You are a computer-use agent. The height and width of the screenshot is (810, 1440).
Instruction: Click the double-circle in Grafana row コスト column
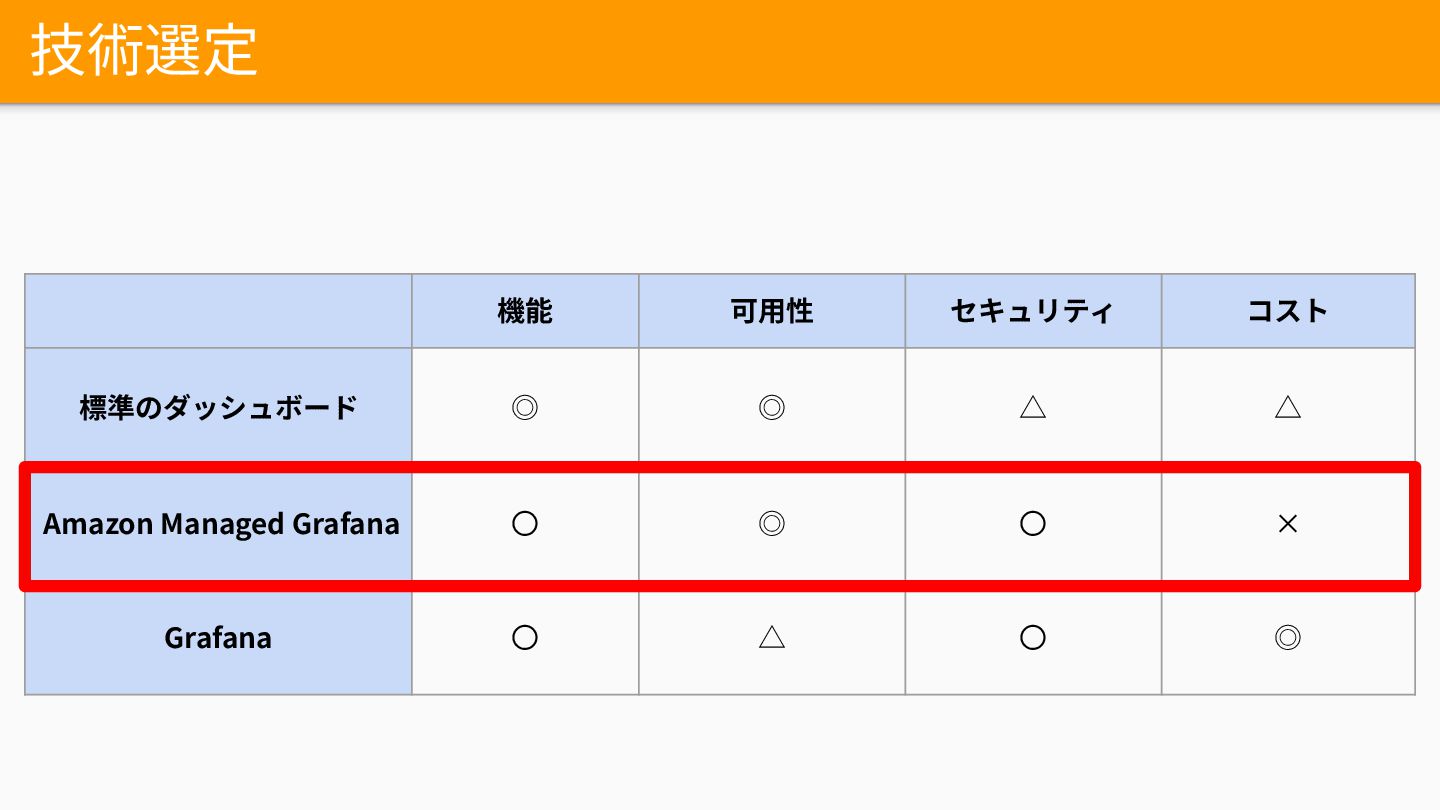coord(1288,638)
